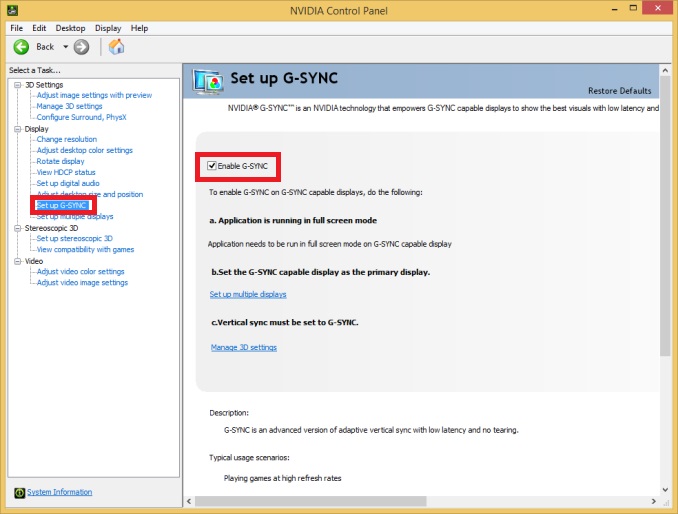This screenshot has width=678, height=514.
Task: Select Adjust image settings with preview
Action: tap(94, 95)
